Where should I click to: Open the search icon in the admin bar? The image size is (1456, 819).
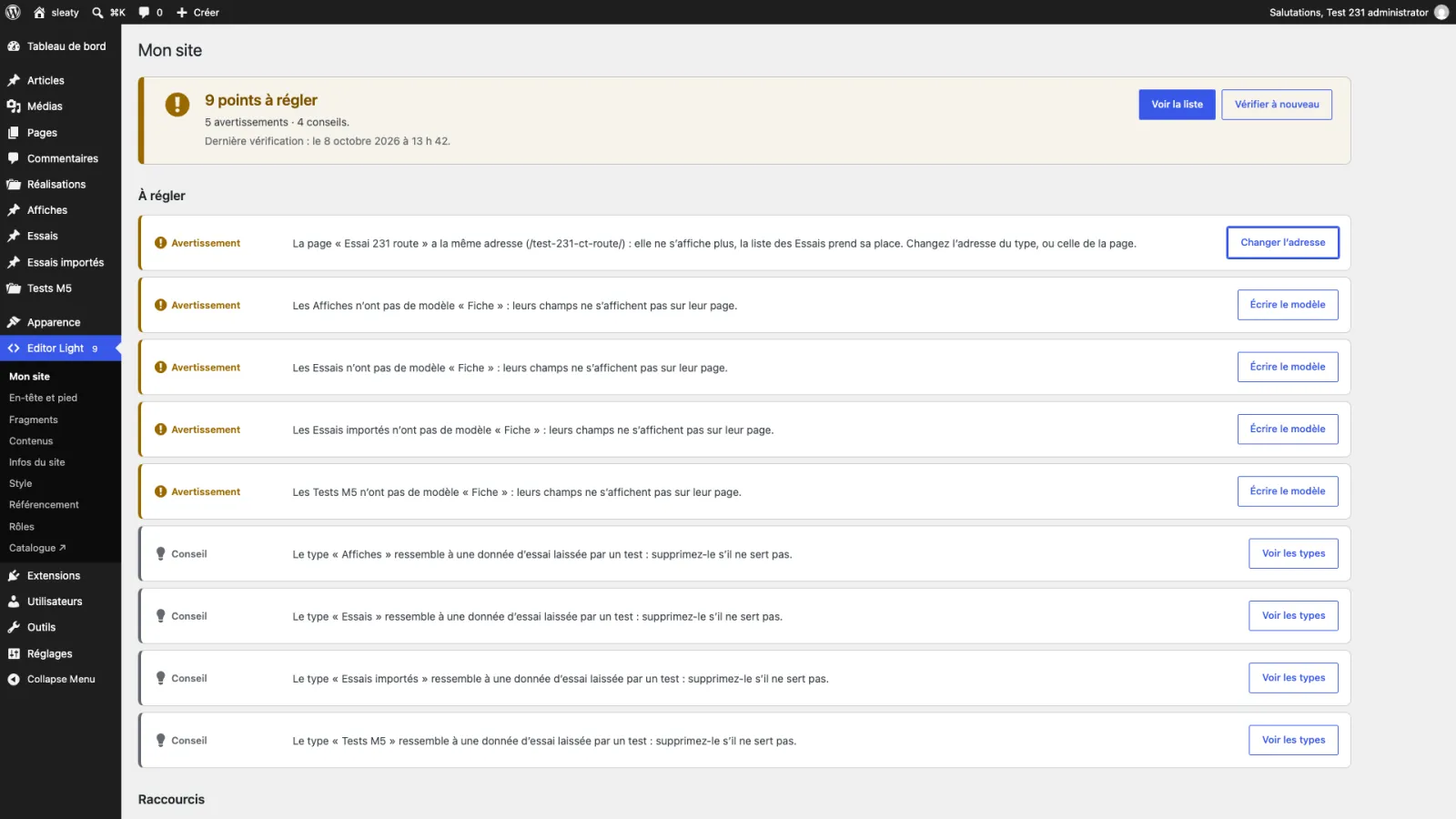click(x=97, y=13)
